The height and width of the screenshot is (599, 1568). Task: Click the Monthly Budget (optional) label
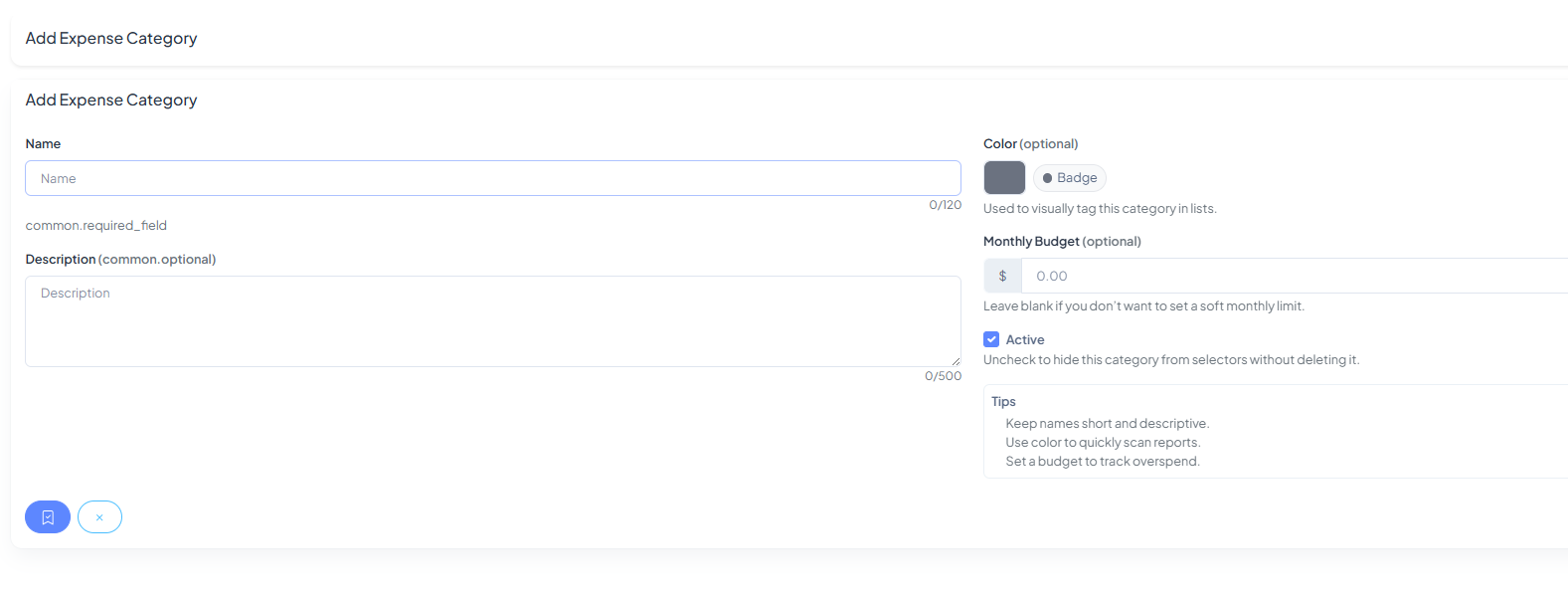[1062, 242]
